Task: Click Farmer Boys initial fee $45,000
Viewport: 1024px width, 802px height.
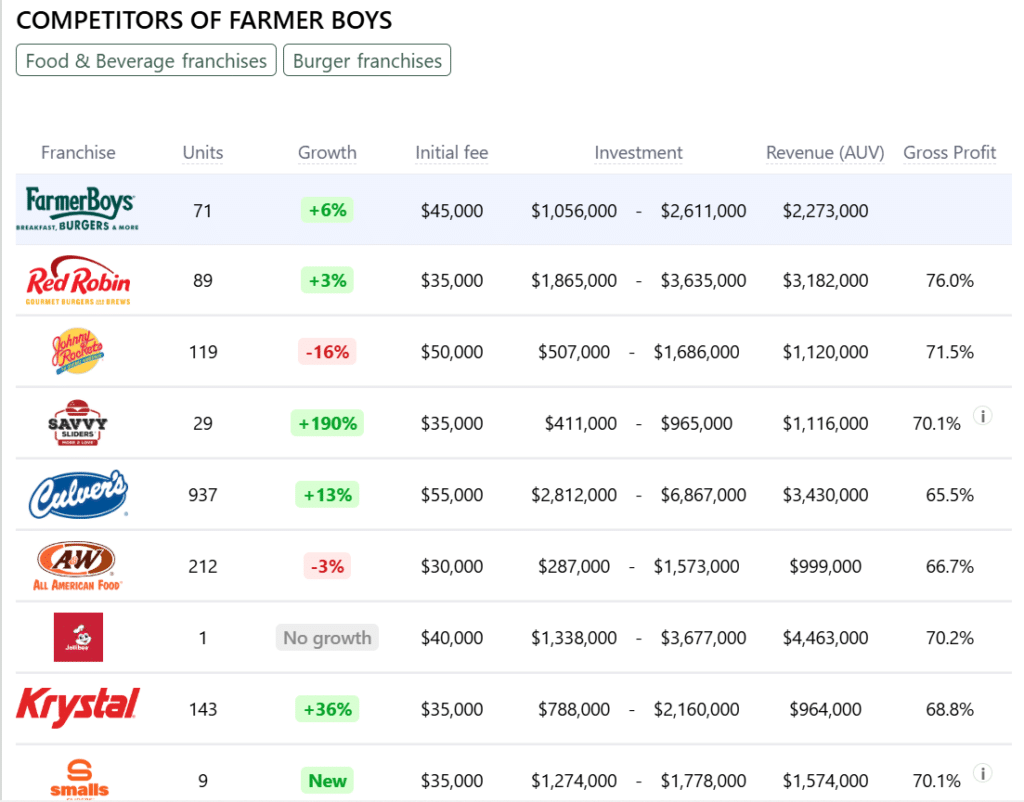Action: (x=452, y=211)
